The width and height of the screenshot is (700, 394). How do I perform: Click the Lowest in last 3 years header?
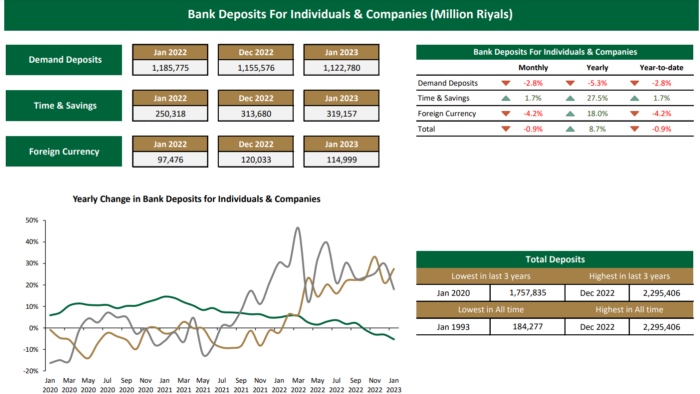[490, 276]
